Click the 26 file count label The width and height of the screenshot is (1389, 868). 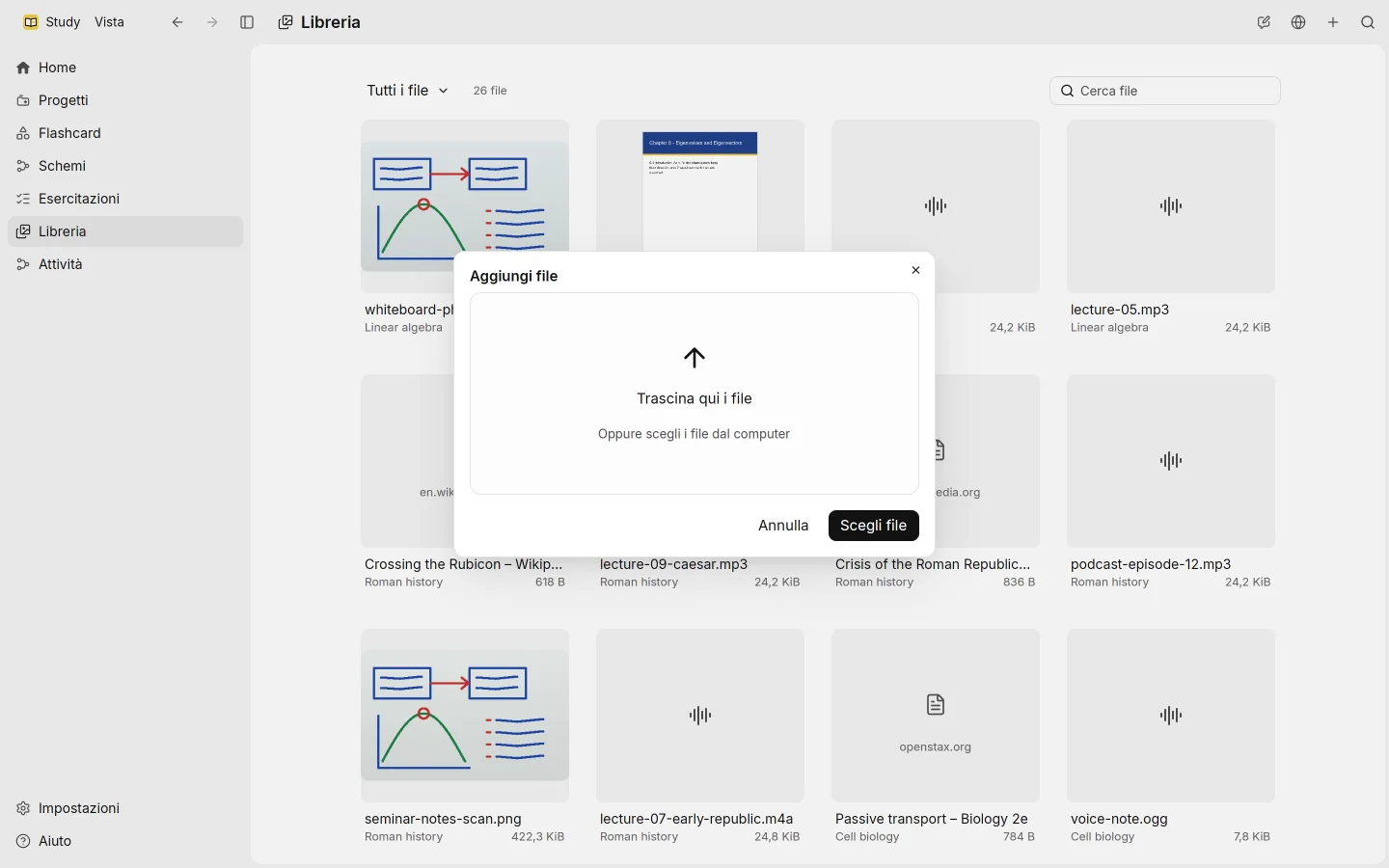pos(490,91)
